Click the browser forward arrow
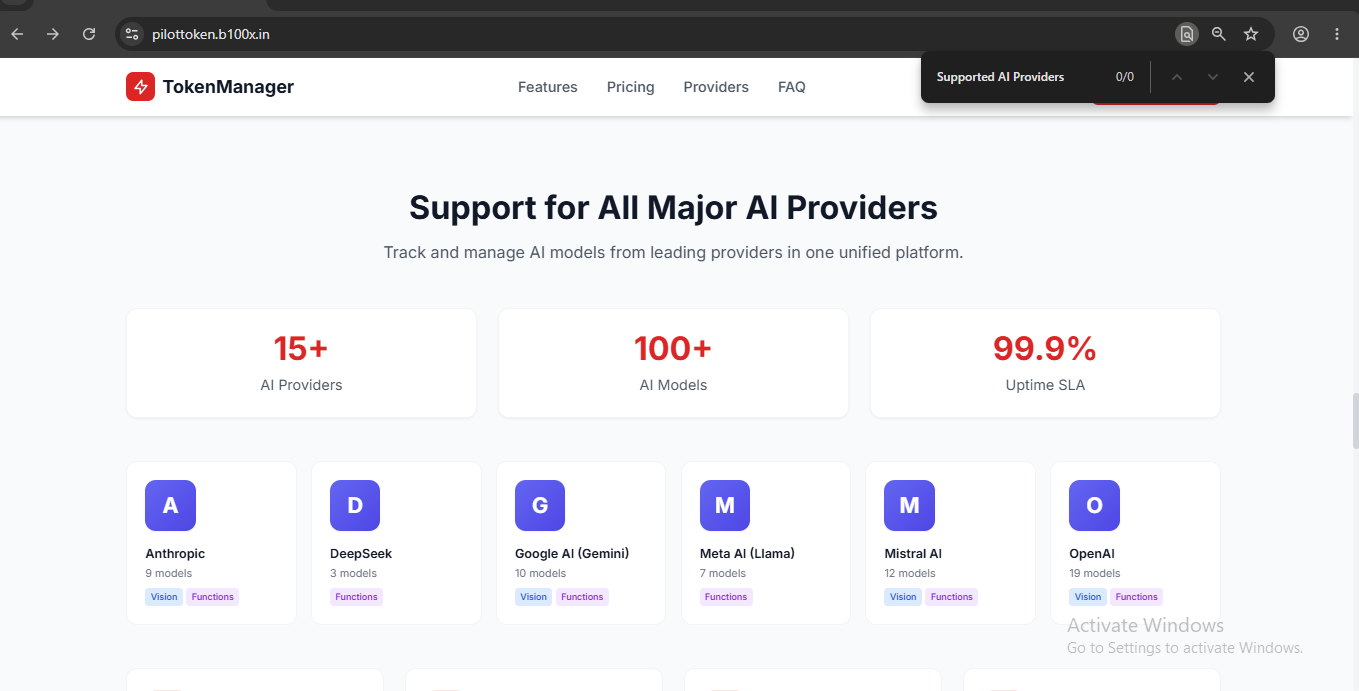This screenshot has height=691, width=1359. (x=53, y=34)
